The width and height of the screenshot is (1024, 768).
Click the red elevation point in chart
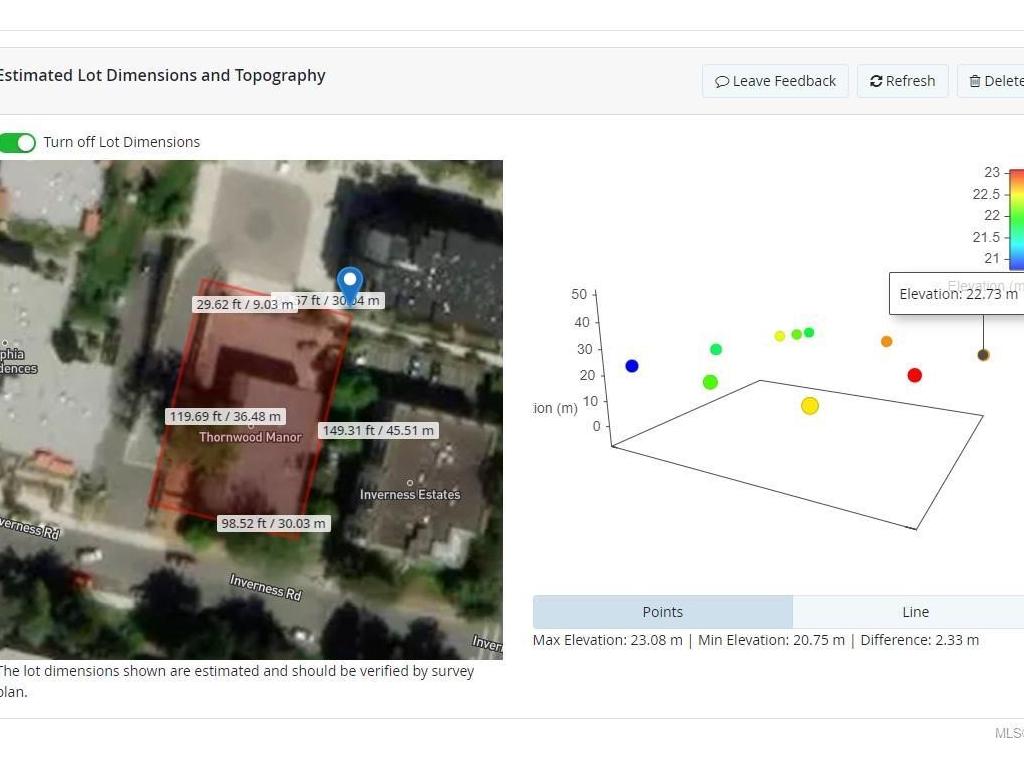tap(914, 375)
